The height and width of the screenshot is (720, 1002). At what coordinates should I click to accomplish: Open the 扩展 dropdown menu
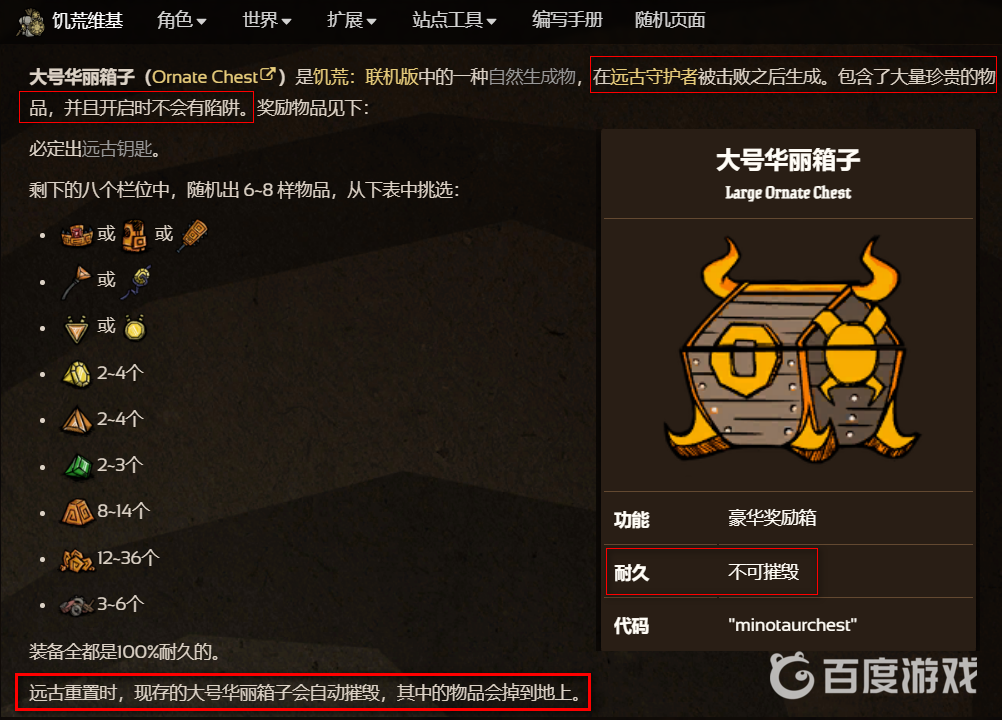(351, 20)
